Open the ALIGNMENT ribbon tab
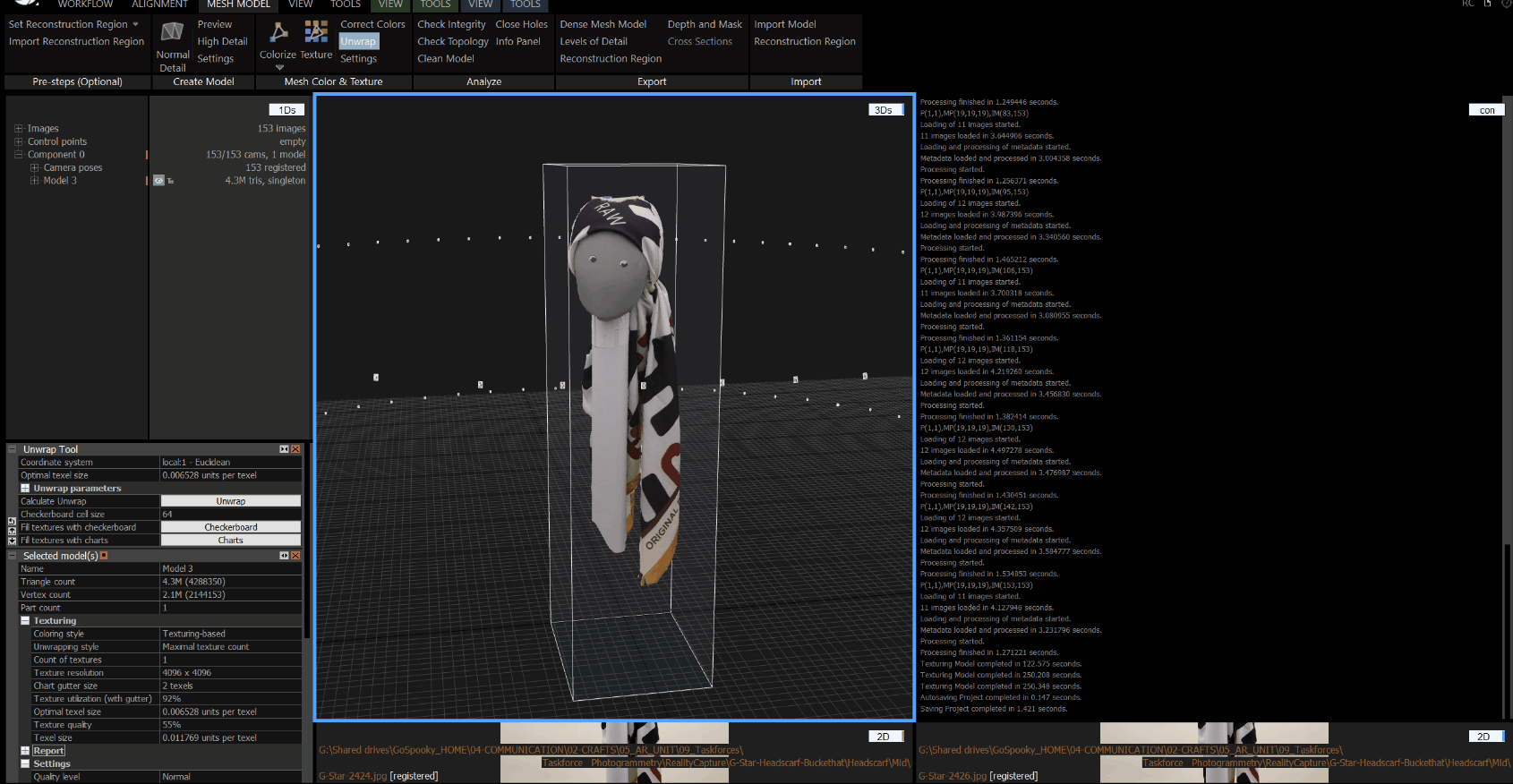Viewport: 1513px width, 784px height. [x=159, y=4]
